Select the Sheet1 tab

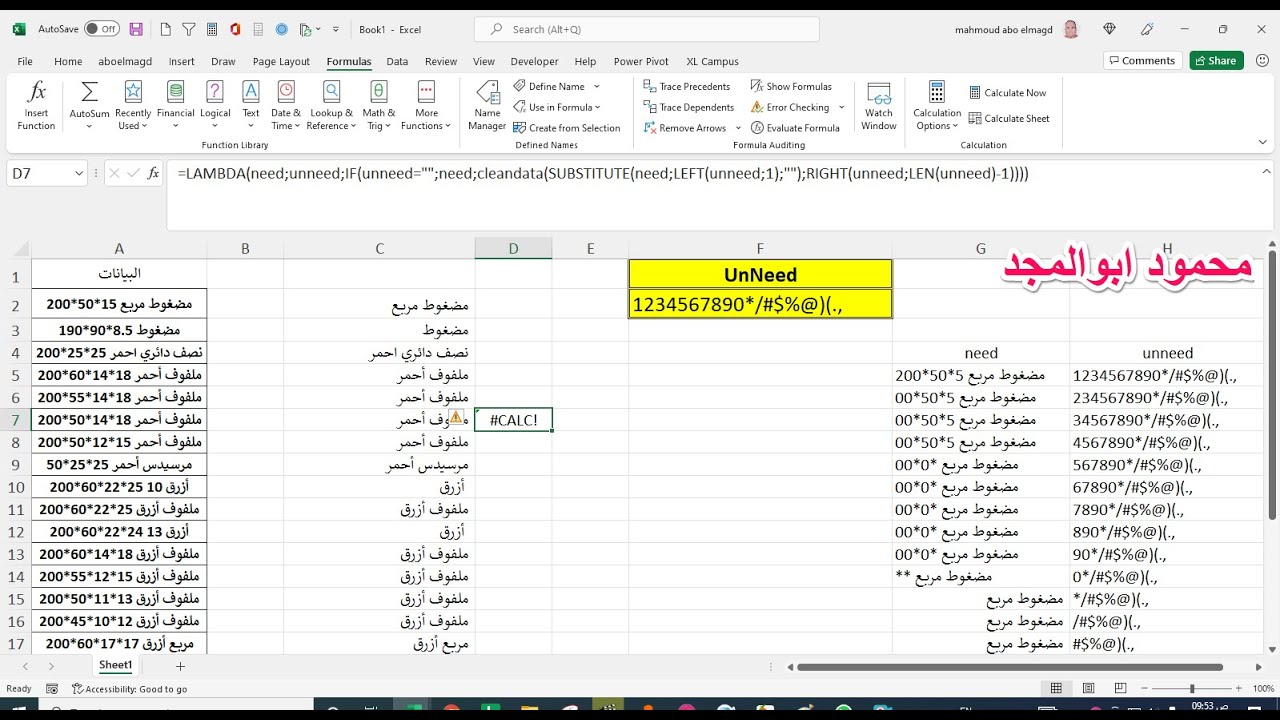[115, 665]
